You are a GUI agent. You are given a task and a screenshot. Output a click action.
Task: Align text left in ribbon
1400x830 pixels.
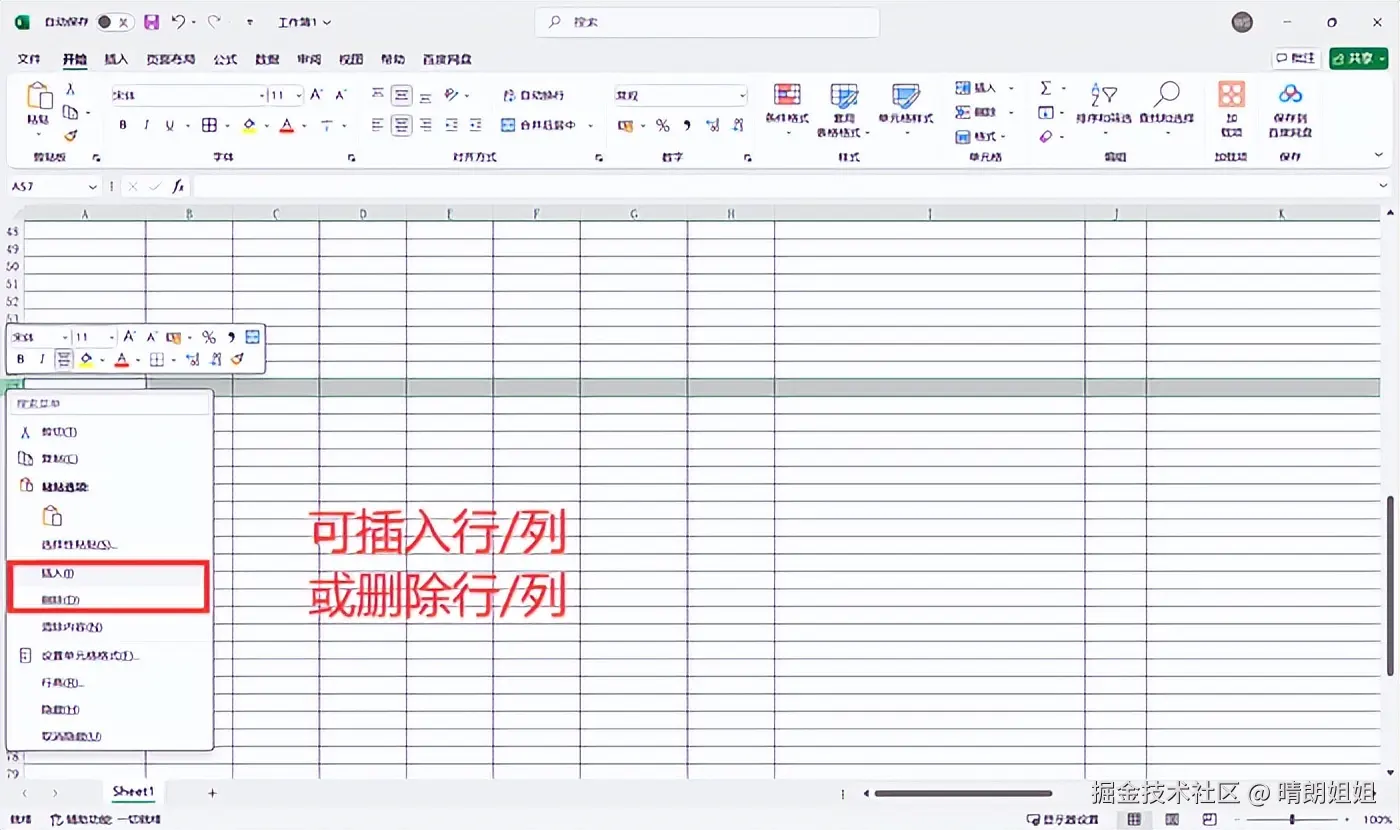coord(378,125)
